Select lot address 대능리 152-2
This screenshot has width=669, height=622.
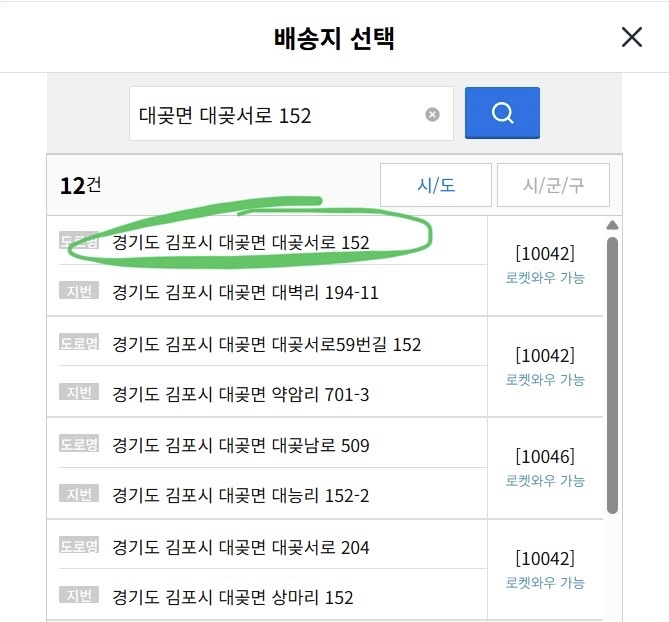click(241, 496)
